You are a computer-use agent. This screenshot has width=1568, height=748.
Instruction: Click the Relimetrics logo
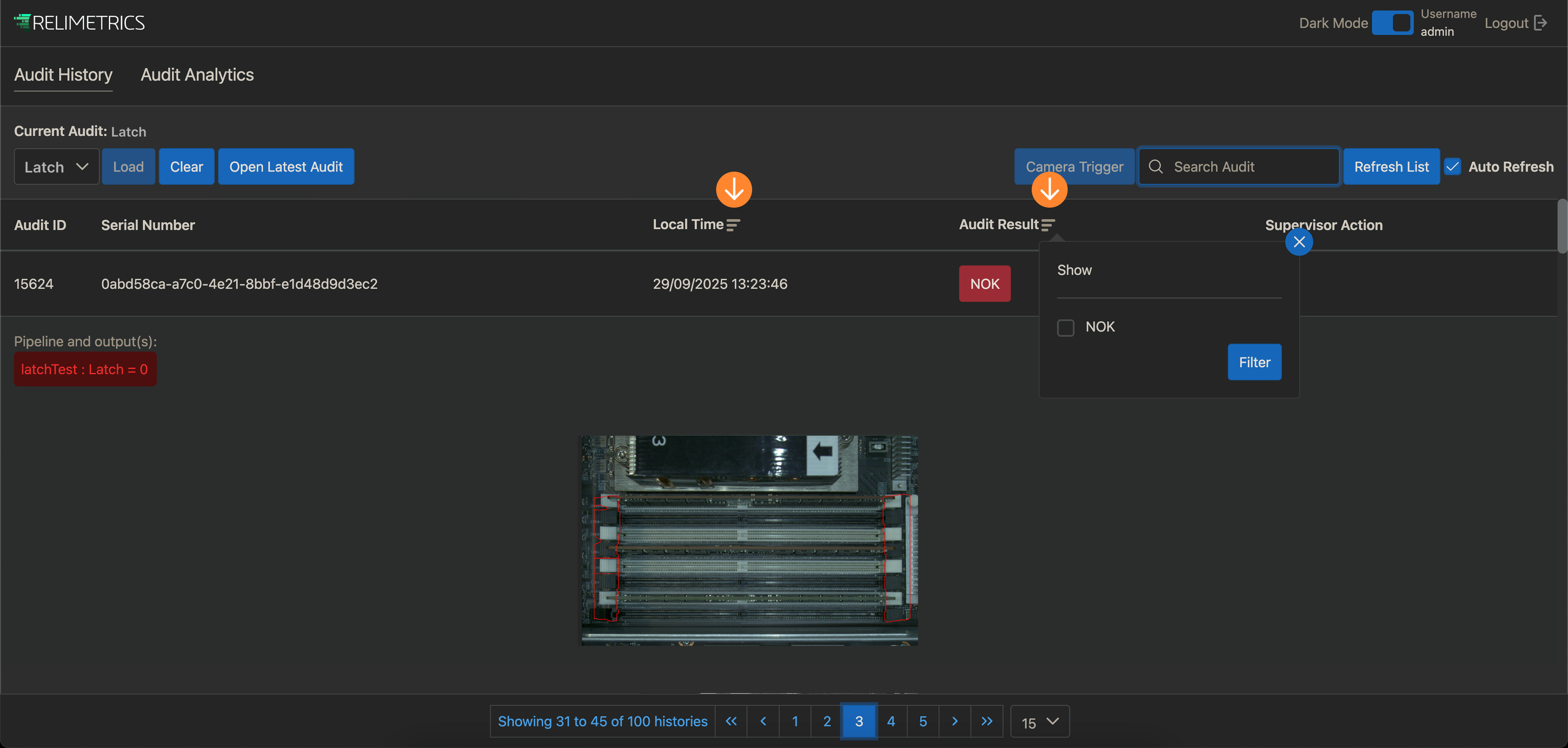(79, 22)
